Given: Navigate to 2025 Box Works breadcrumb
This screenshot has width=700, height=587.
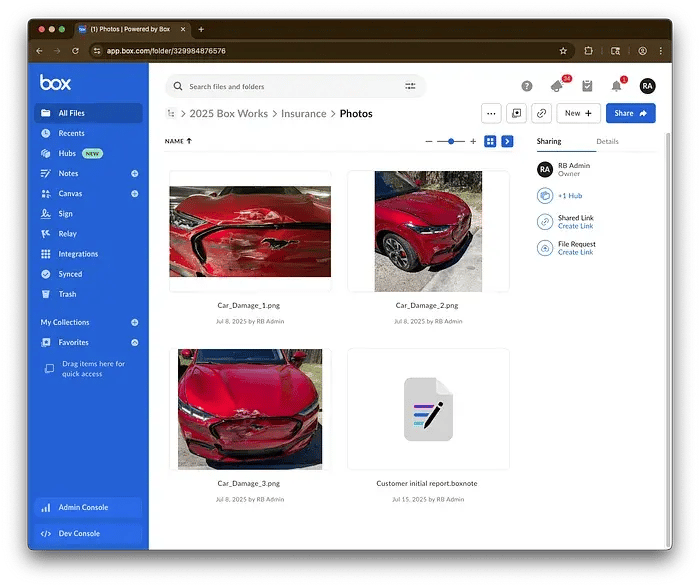Looking at the screenshot, I should pos(229,113).
